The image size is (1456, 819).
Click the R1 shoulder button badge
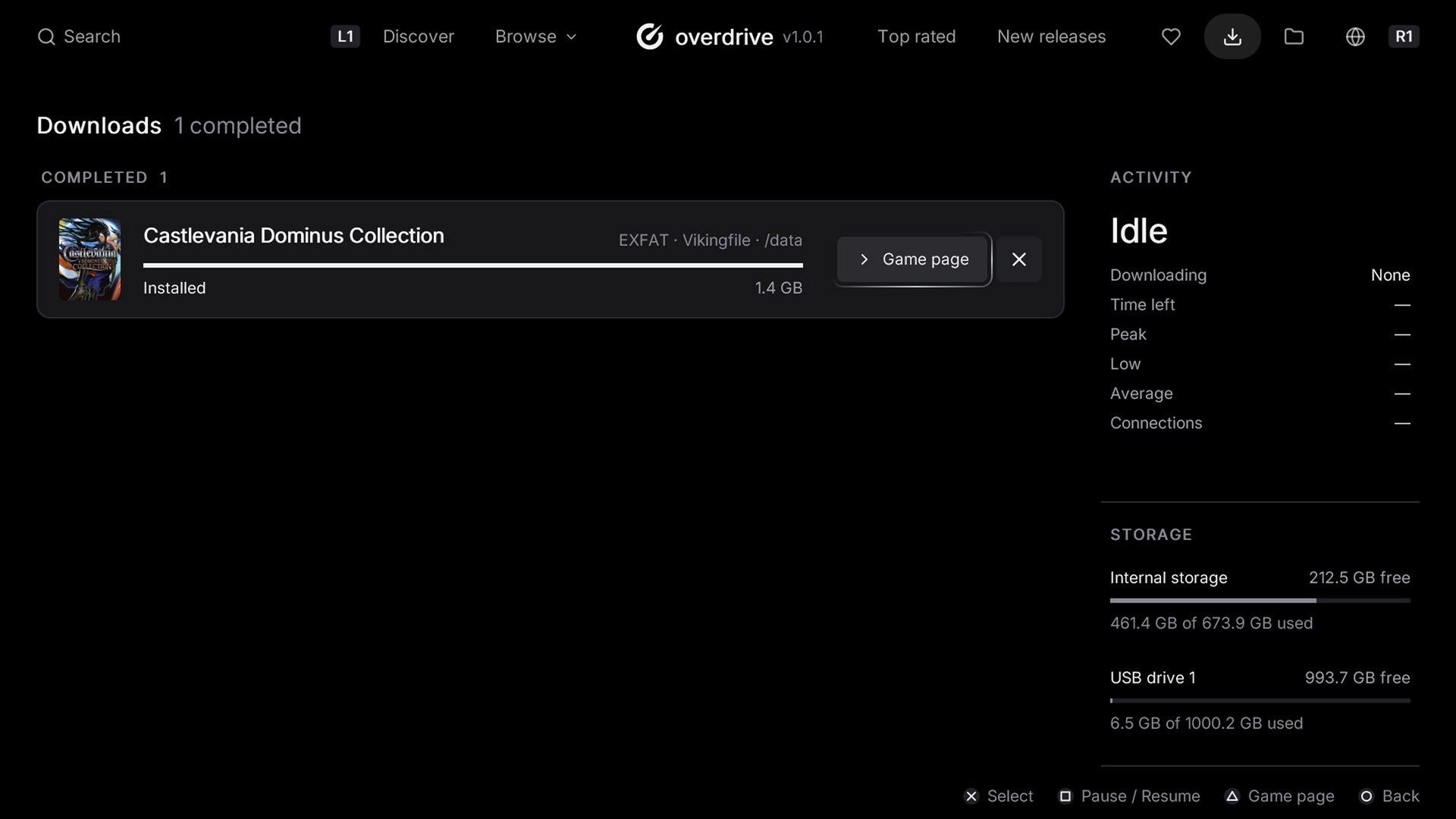click(1404, 36)
